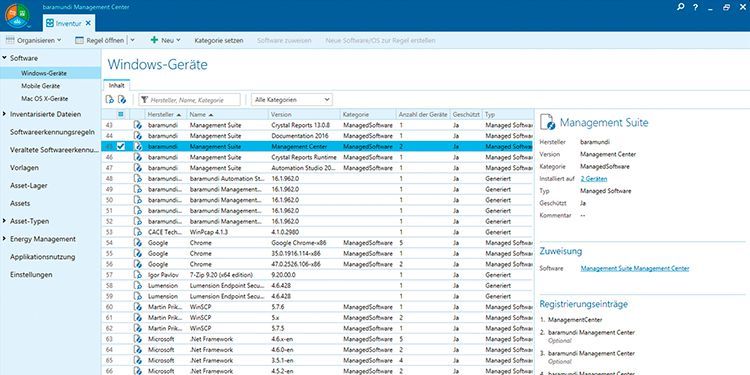Open Softwareerkennungsregeln
The height and width of the screenshot is (375, 750).
click(52, 132)
